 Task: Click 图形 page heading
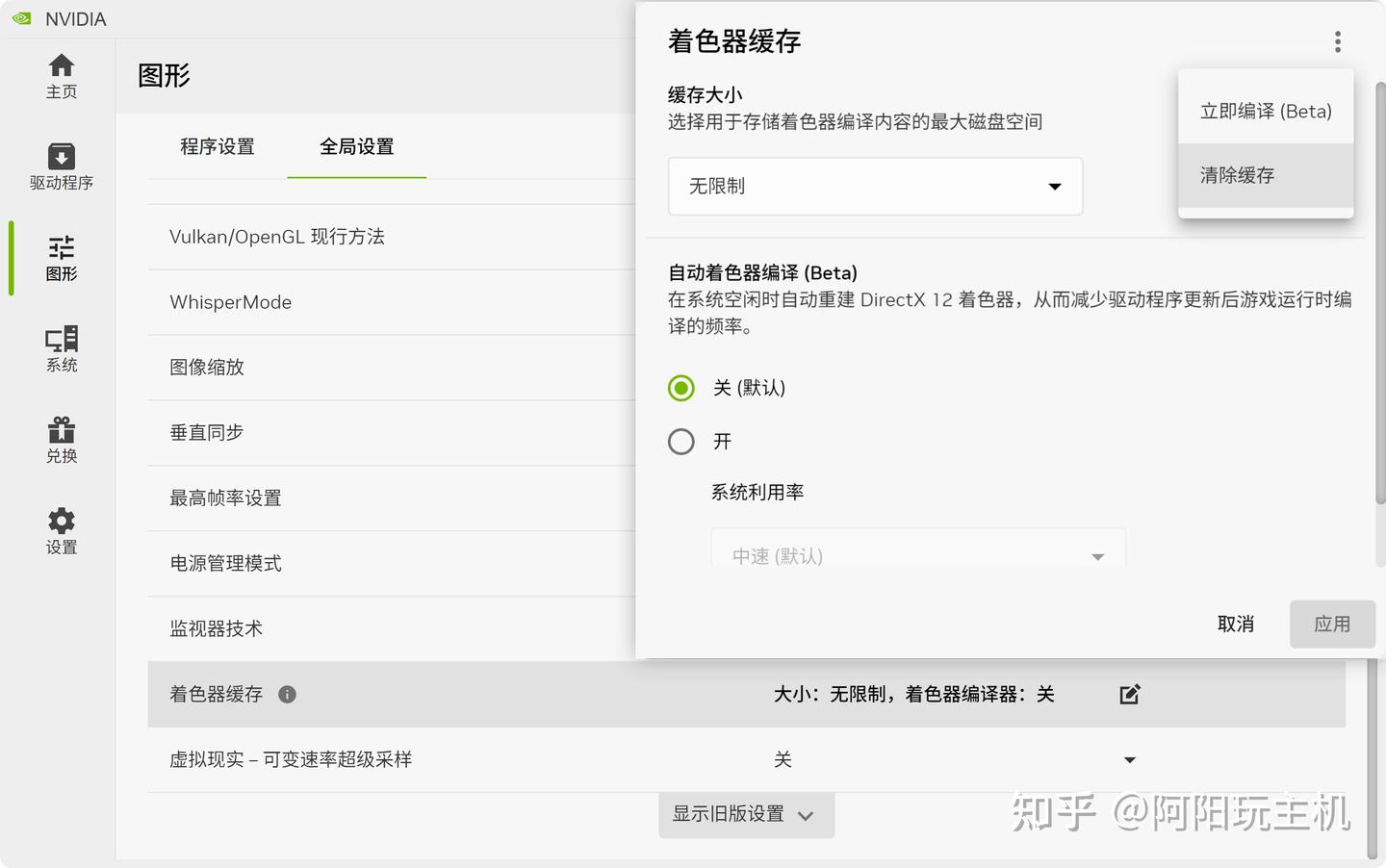coord(164,76)
